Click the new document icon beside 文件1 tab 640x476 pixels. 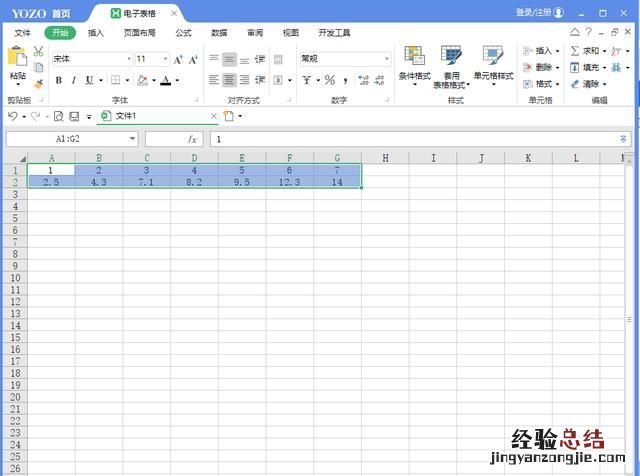229,116
